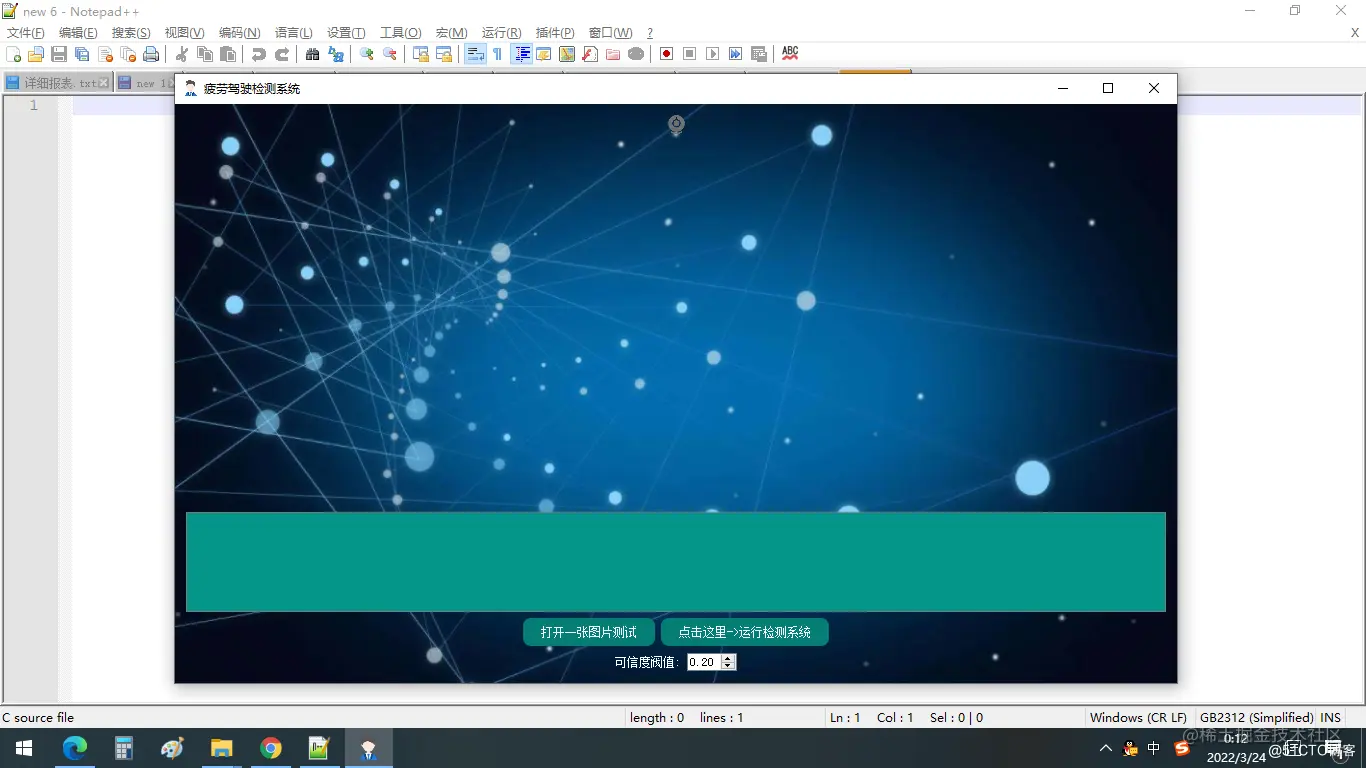Open the 工具(O) menu
This screenshot has width=1366, height=768.
click(400, 33)
